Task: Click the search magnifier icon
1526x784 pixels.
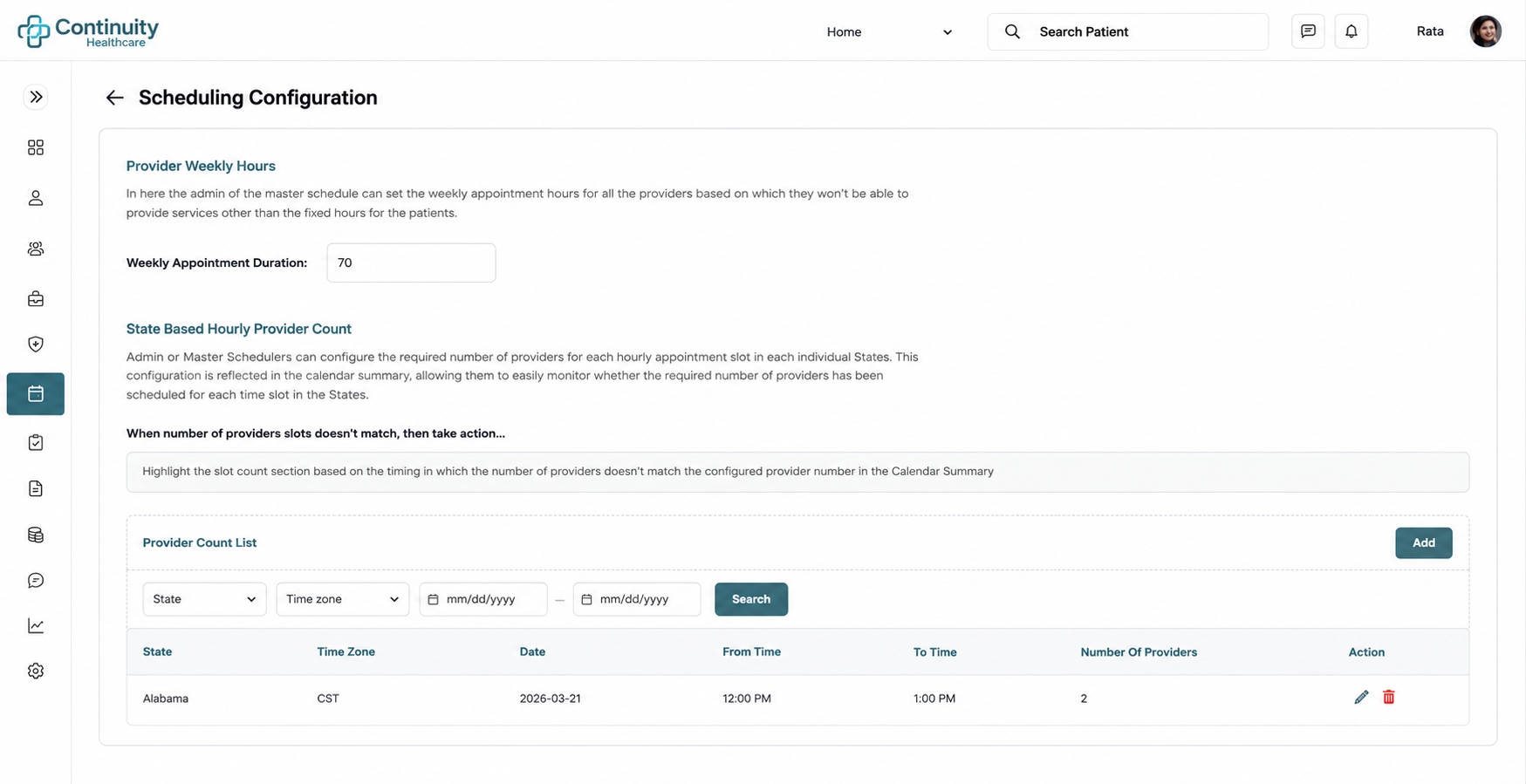Action: (1012, 31)
